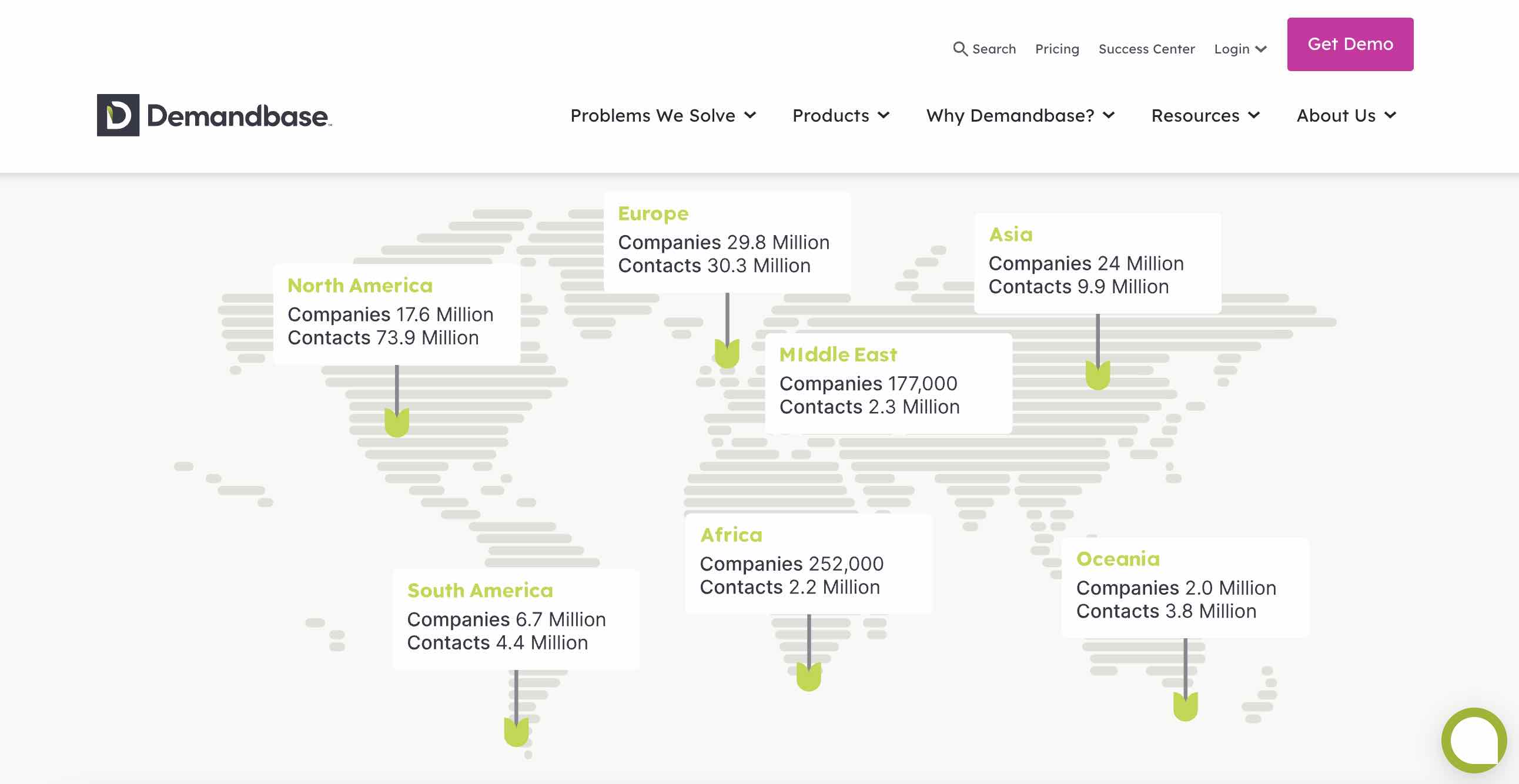This screenshot has height=784, width=1519.
Task: Click the Europe map pin marker
Action: click(x=727, y=353)
